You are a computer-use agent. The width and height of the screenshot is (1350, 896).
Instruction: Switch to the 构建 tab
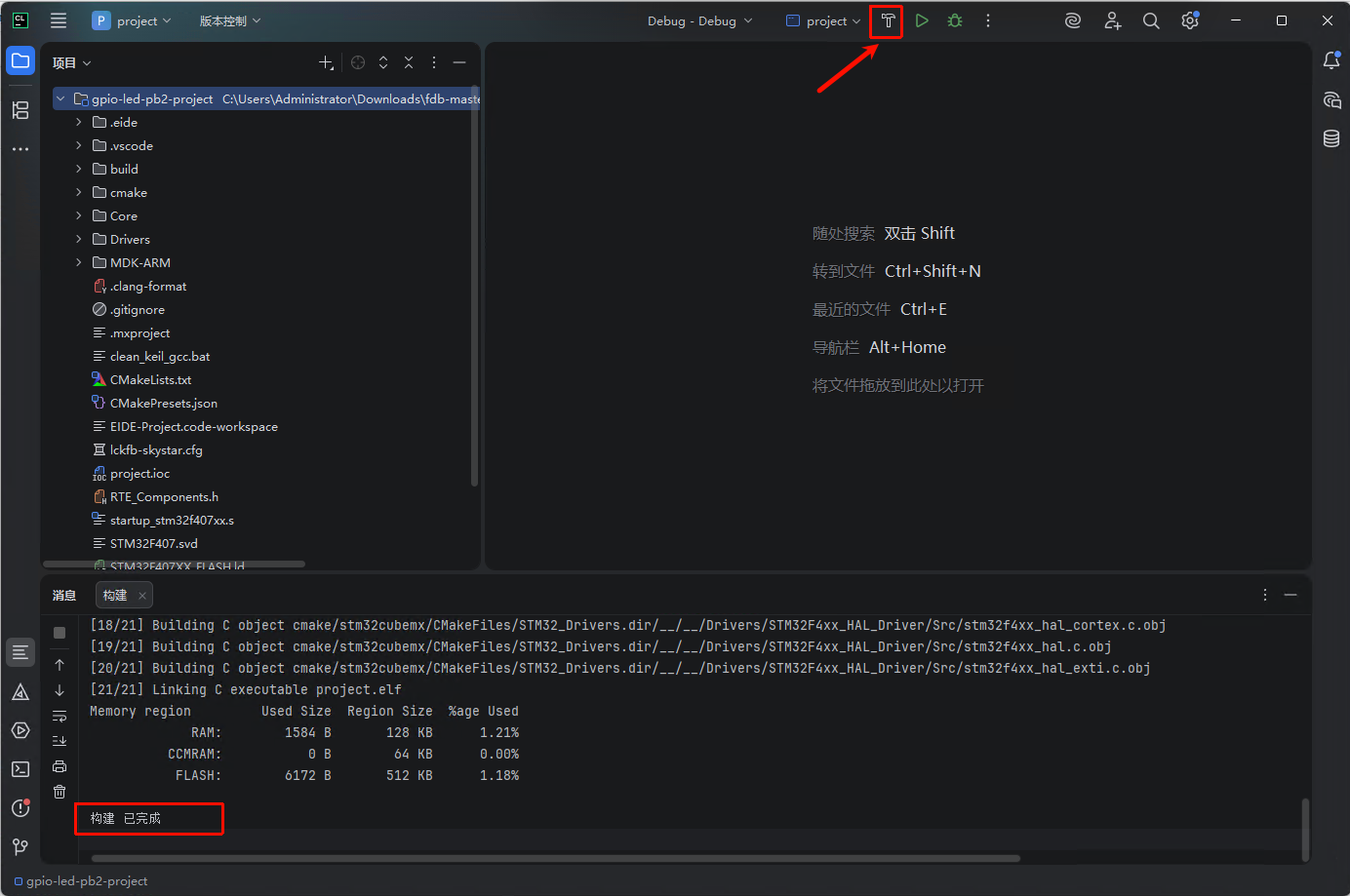pos(115,595)
